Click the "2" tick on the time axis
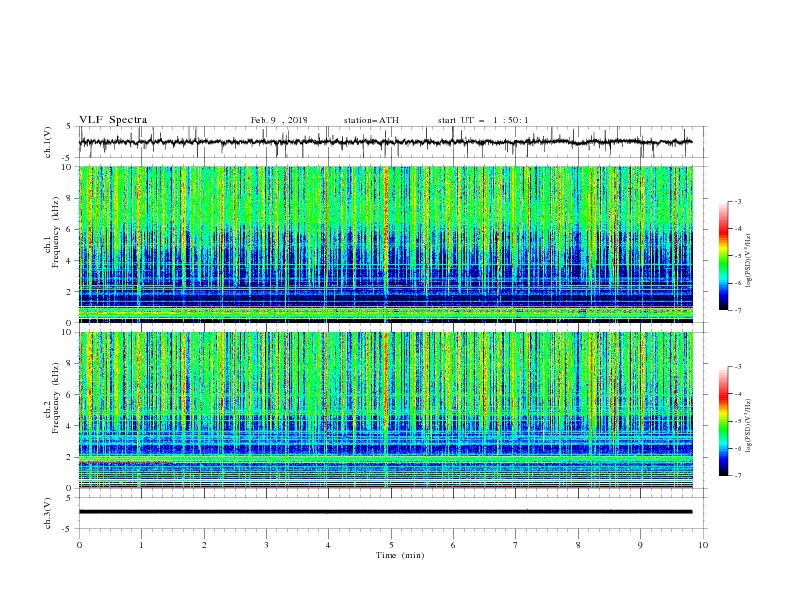The image size is (792, 612). pos(204,545)
